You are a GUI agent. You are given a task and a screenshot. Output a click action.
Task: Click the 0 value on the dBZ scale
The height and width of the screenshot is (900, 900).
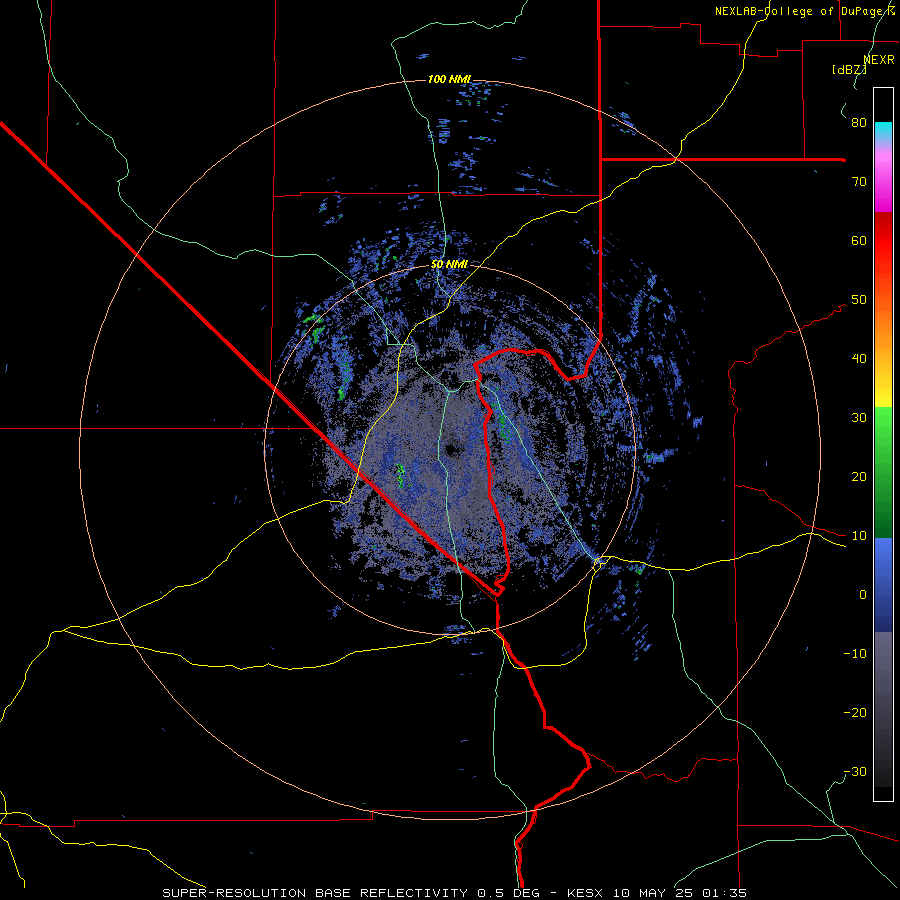coord(863,595)
